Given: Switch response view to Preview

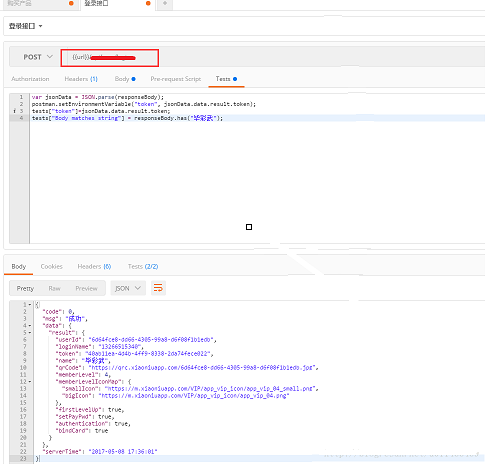Looking at the screenshot, I should click(x=86, y=289).
